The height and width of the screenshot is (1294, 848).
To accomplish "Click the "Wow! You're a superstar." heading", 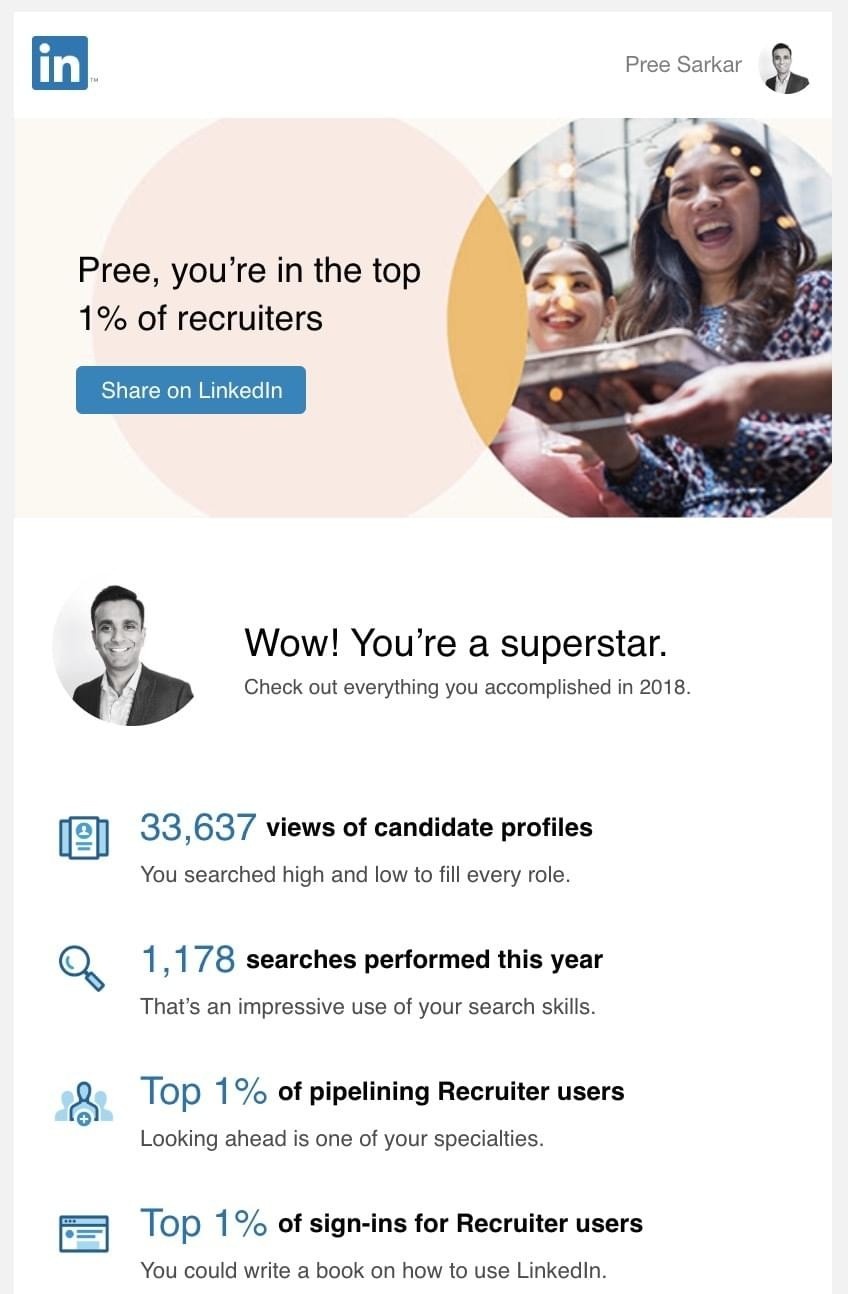I will coord(455,643).
